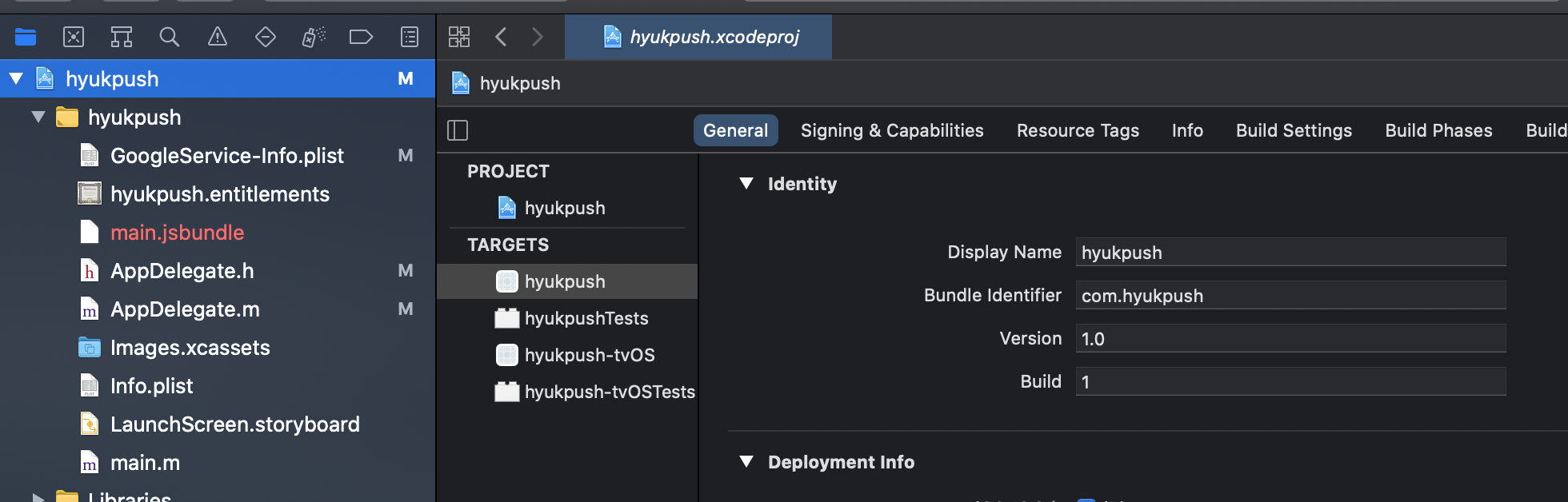Collapse the hyukpush root project tree
The height and width of the screenshot is (502, 1568).
pyautogui.click(x=16, y=78)
